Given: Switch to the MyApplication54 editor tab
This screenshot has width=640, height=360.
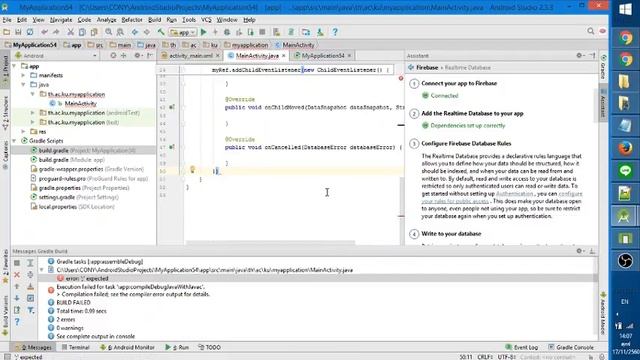Looking at the screenshot, I should (323, 56).
